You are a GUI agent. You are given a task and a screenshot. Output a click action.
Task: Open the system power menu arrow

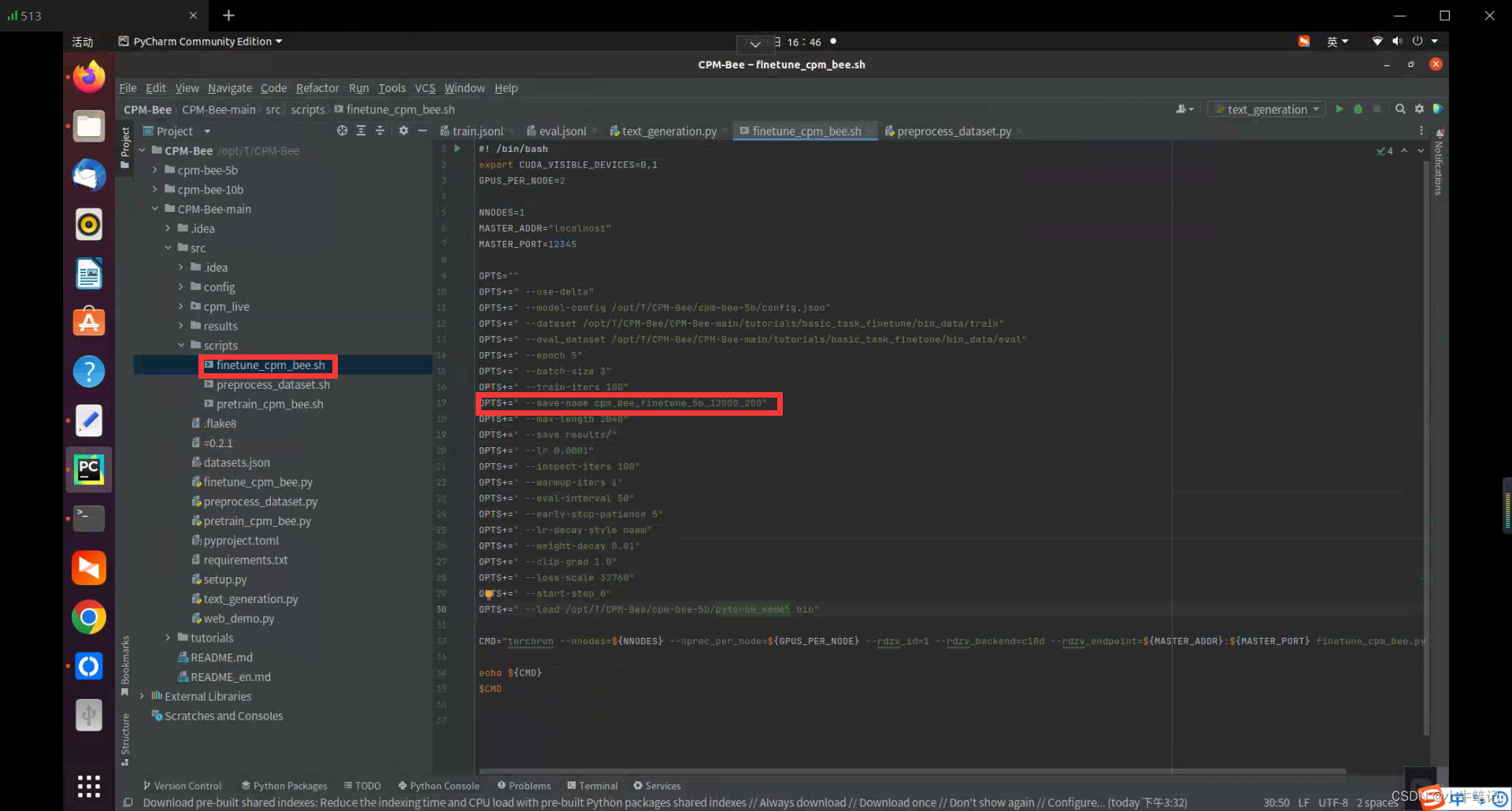click(1435, 41)
